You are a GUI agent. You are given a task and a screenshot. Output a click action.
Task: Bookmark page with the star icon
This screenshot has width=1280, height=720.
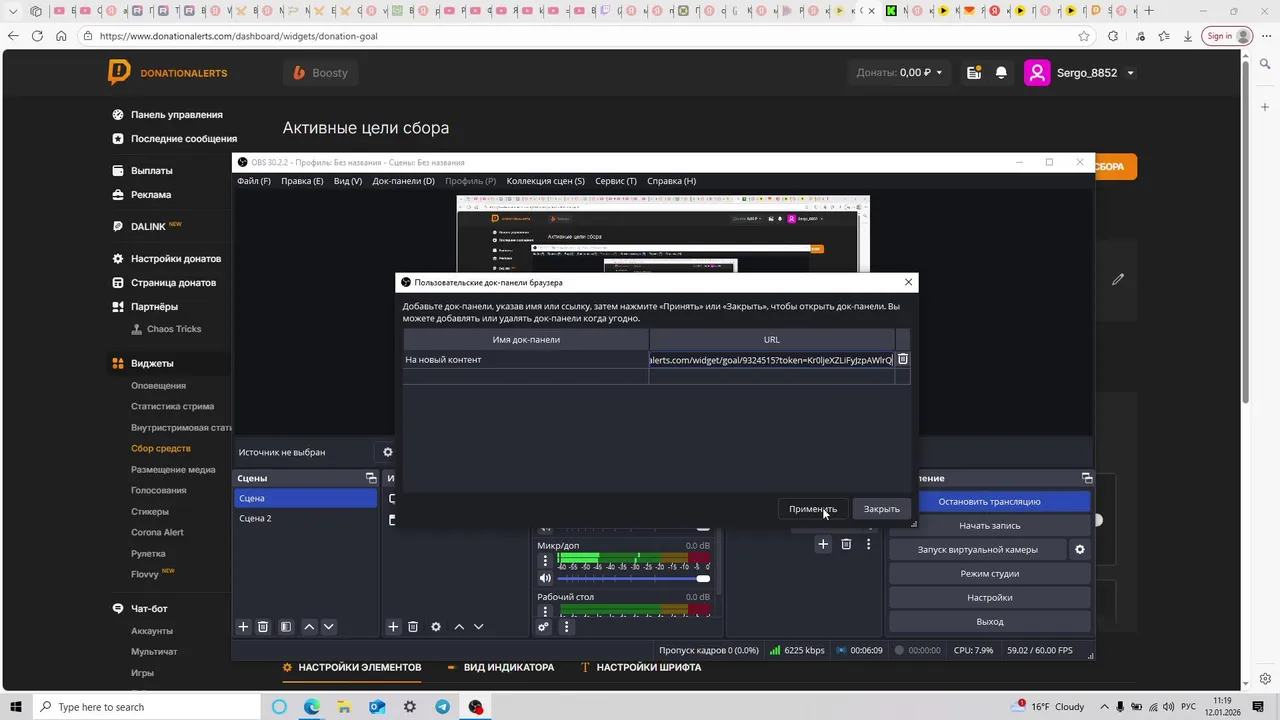pyautogui.click(x=1084, y=36)
